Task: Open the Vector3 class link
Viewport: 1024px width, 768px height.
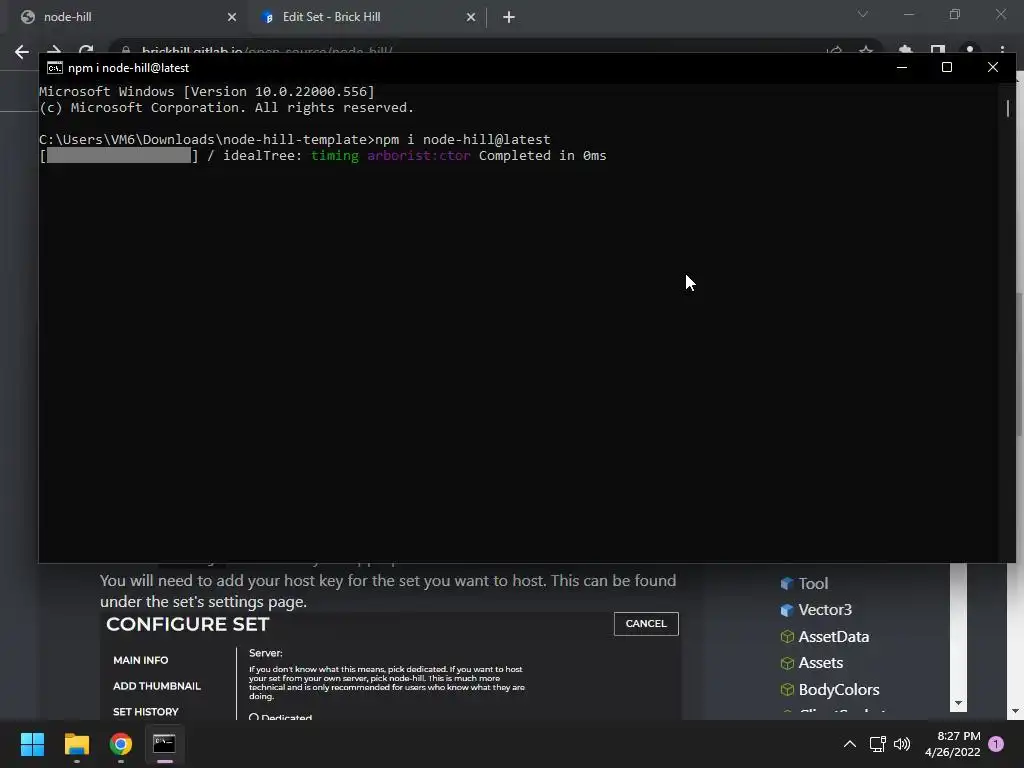Action: pyautogui.click(x=825, y=609)
